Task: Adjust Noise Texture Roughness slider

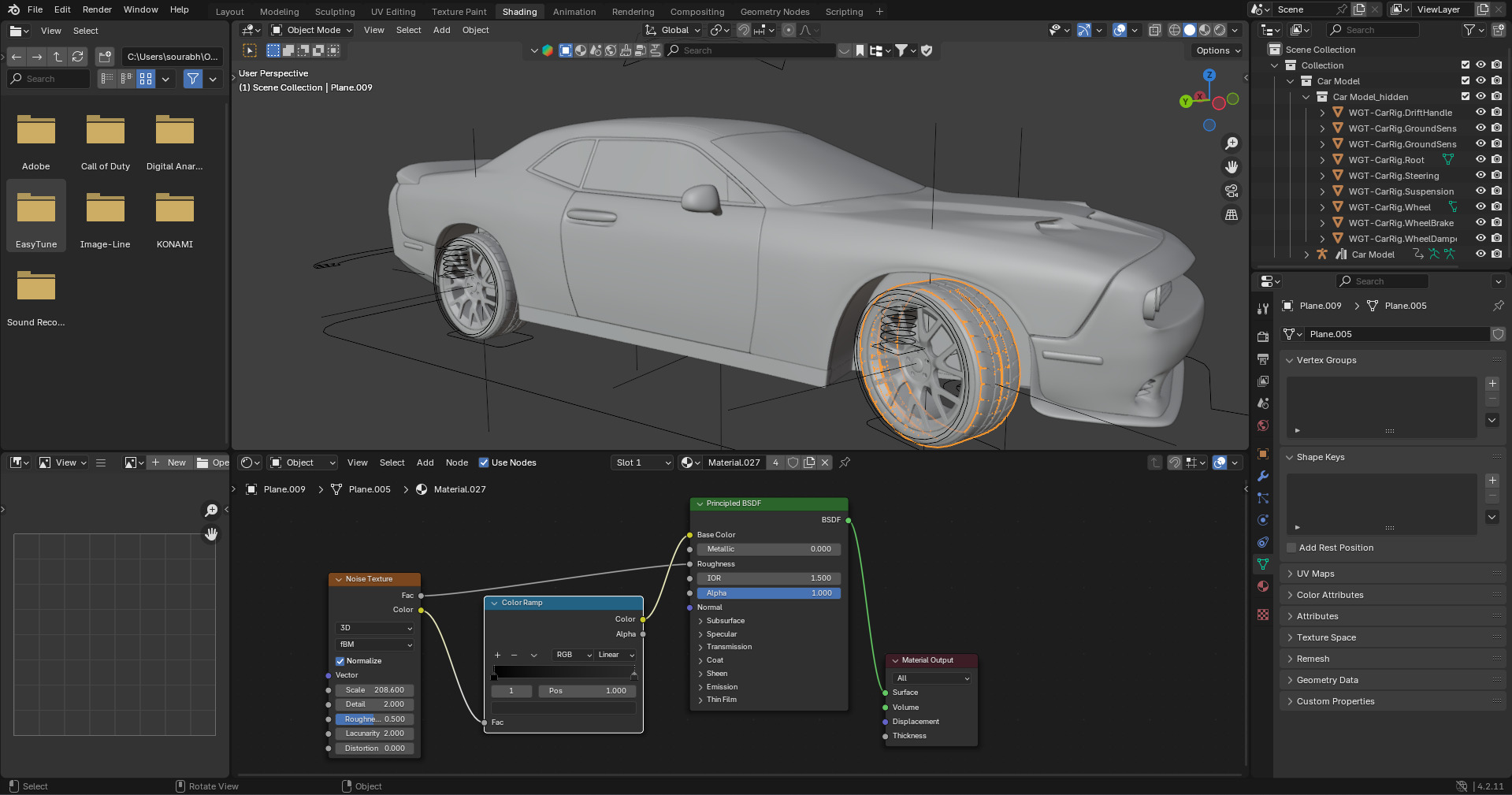Action: [374, 719]
